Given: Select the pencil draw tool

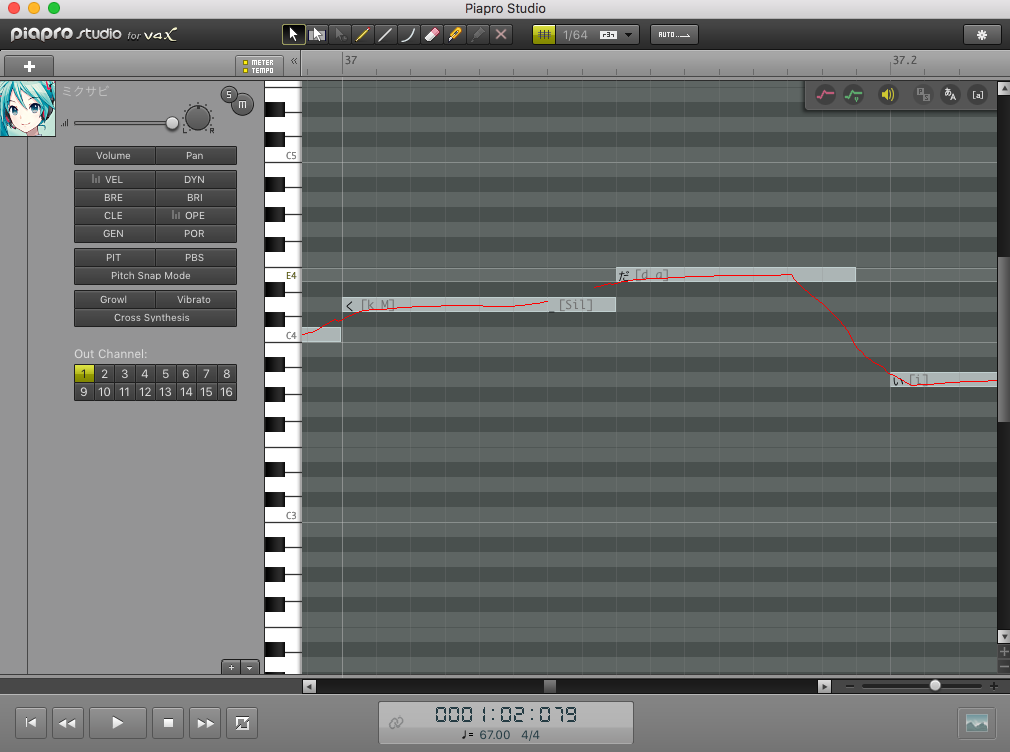Looking at the screenshot, I should (x=363, y=34).
